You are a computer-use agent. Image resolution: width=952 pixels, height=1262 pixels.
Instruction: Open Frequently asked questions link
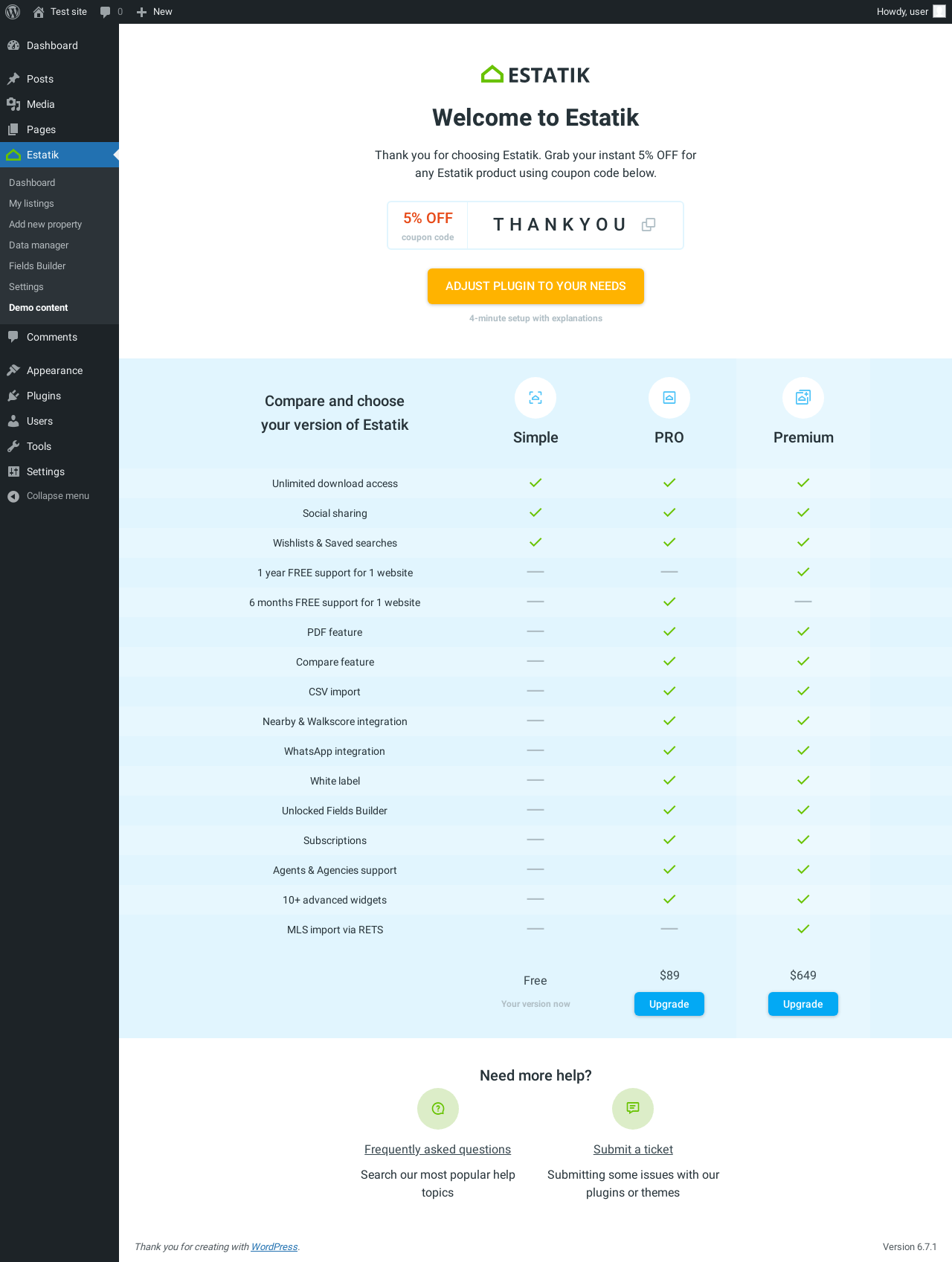point(437,1150)
